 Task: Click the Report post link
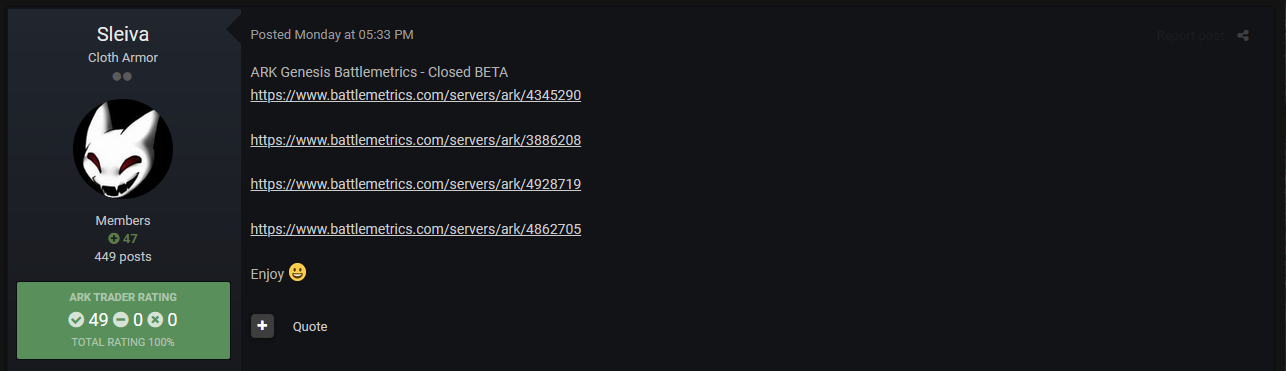1190,35
